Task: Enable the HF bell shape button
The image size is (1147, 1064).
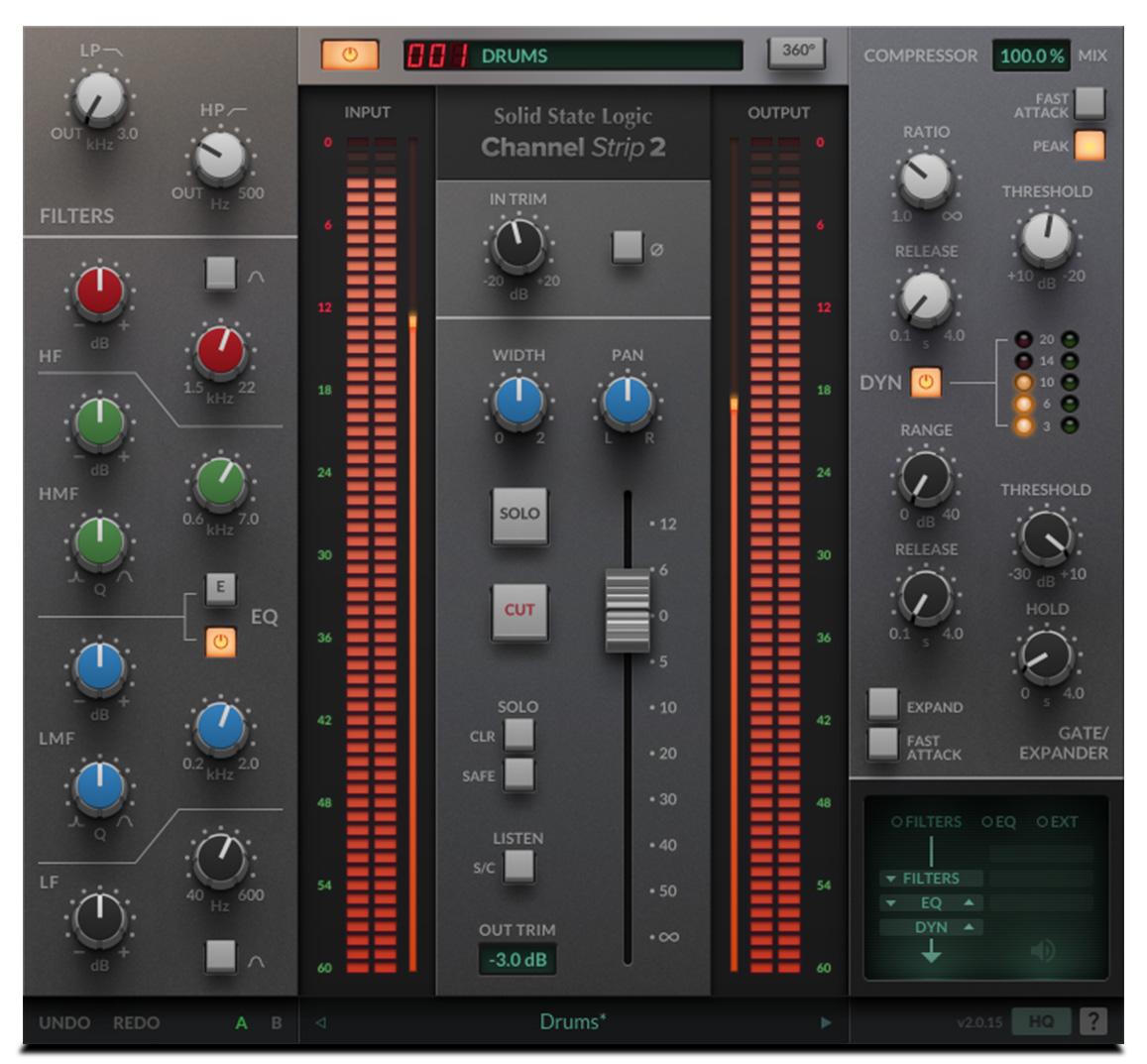Action: pos(221,273)
